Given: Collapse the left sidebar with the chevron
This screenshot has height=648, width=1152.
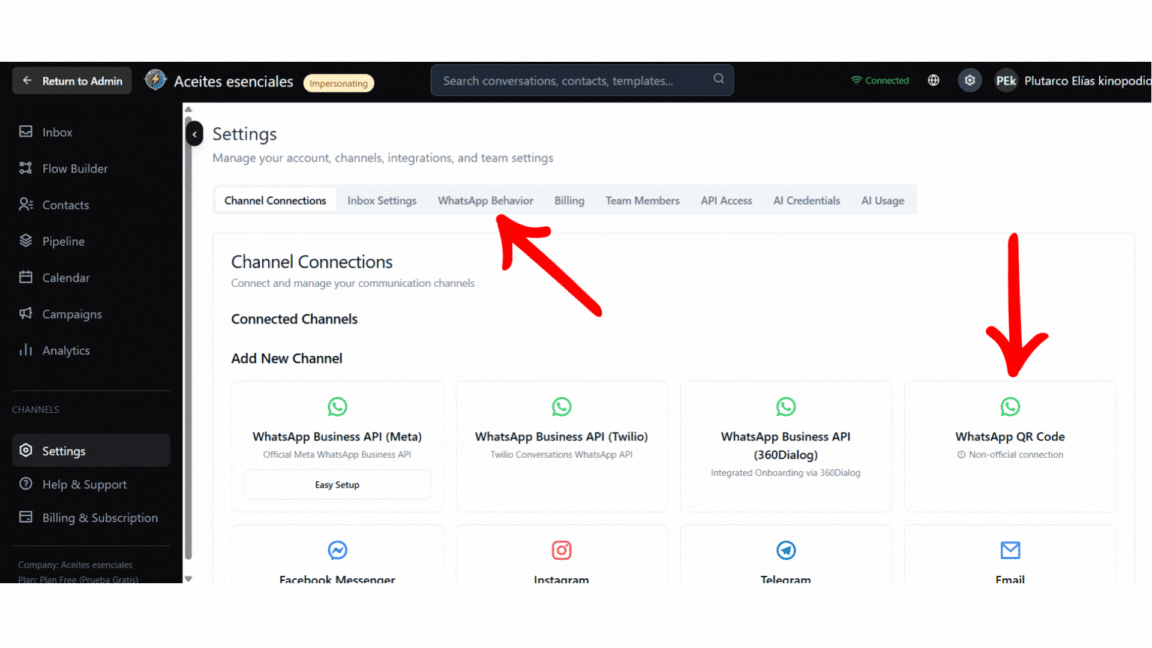Looking at the screenshot, I should click(x=194, y=133).
